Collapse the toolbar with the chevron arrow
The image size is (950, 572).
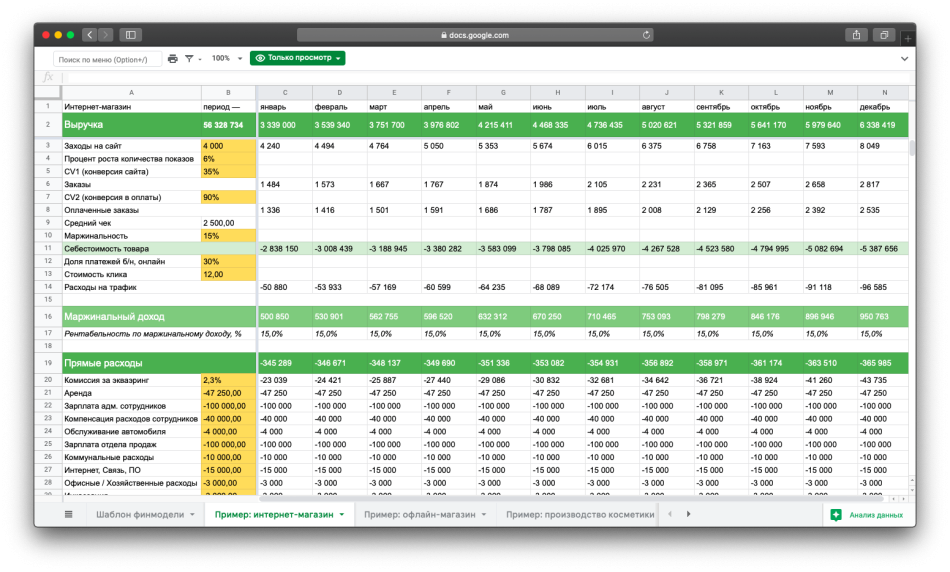point(904,59)
